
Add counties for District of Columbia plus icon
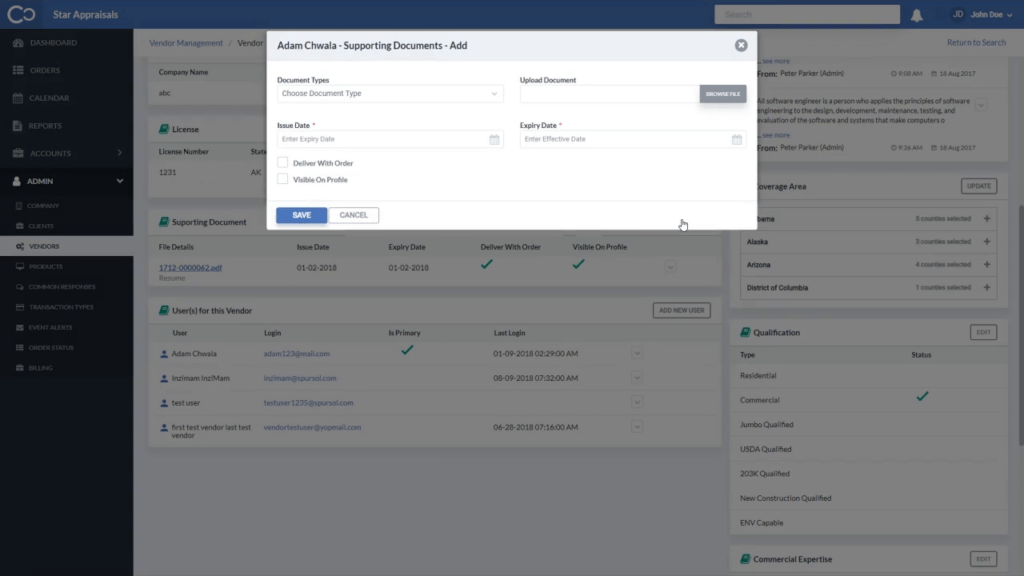(x=987, y=287)
